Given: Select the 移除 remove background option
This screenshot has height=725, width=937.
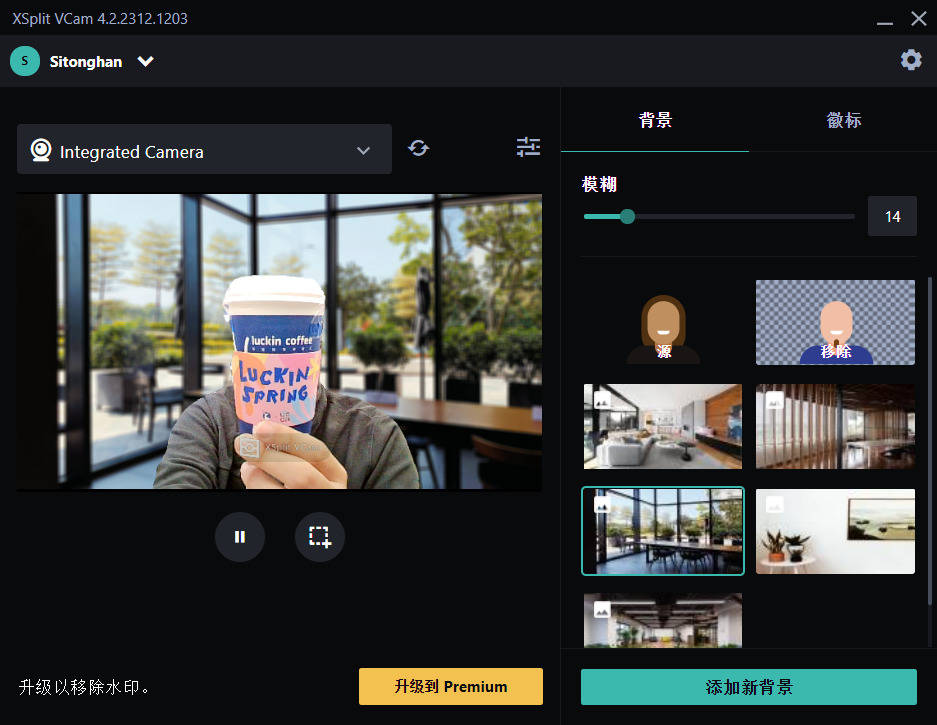Looking at the screenshot, I should pos(835,322).
